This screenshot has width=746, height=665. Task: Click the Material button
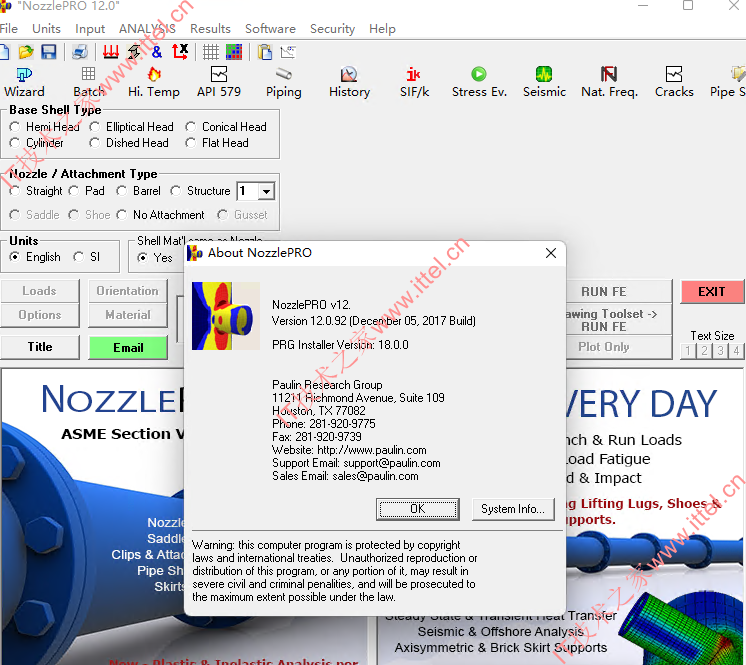click(x=128, y=315)
